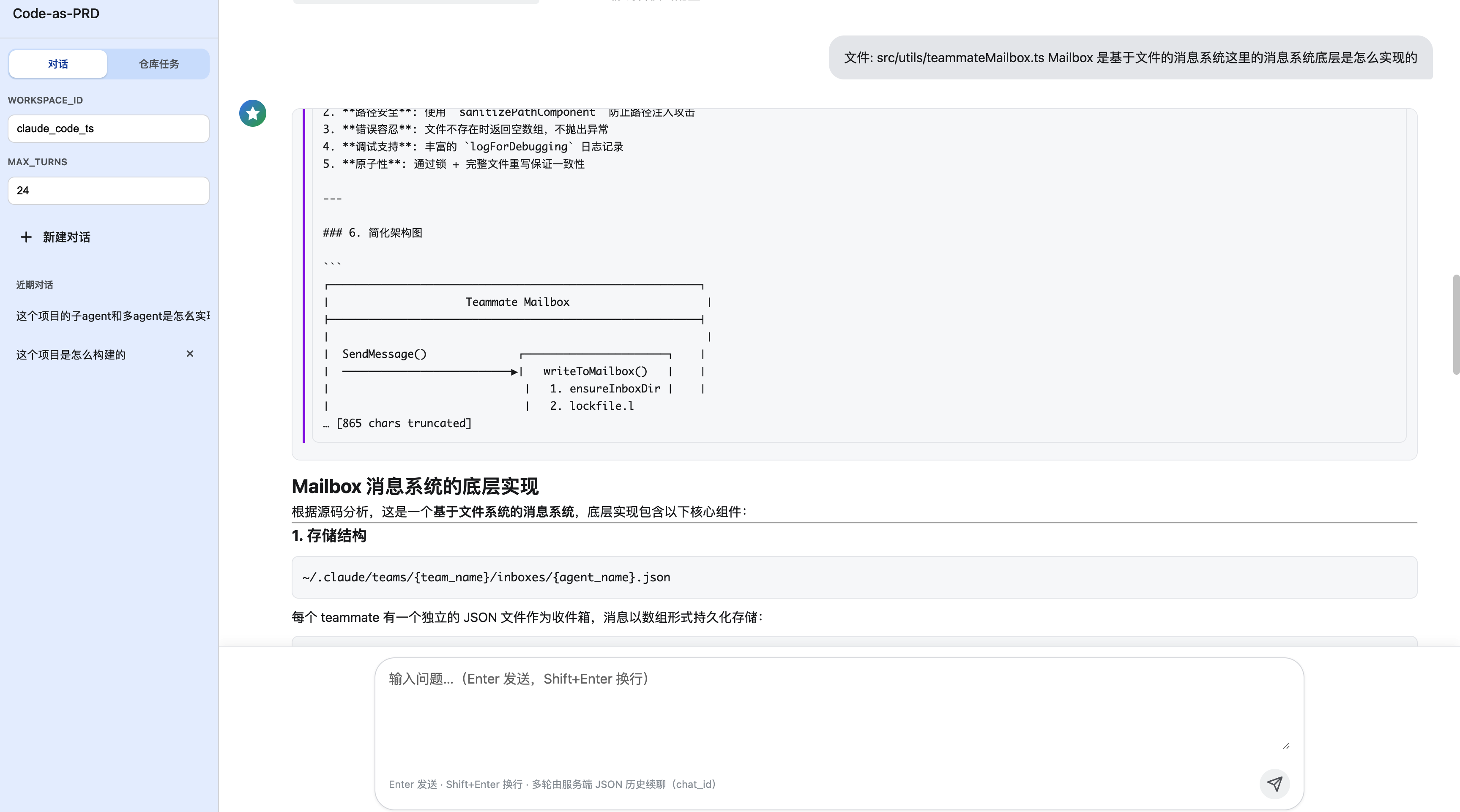This screenshot has height=812, width=1460.
Task: Click the Teammate Mailbox diagram title
Action: tap(517, 302)
